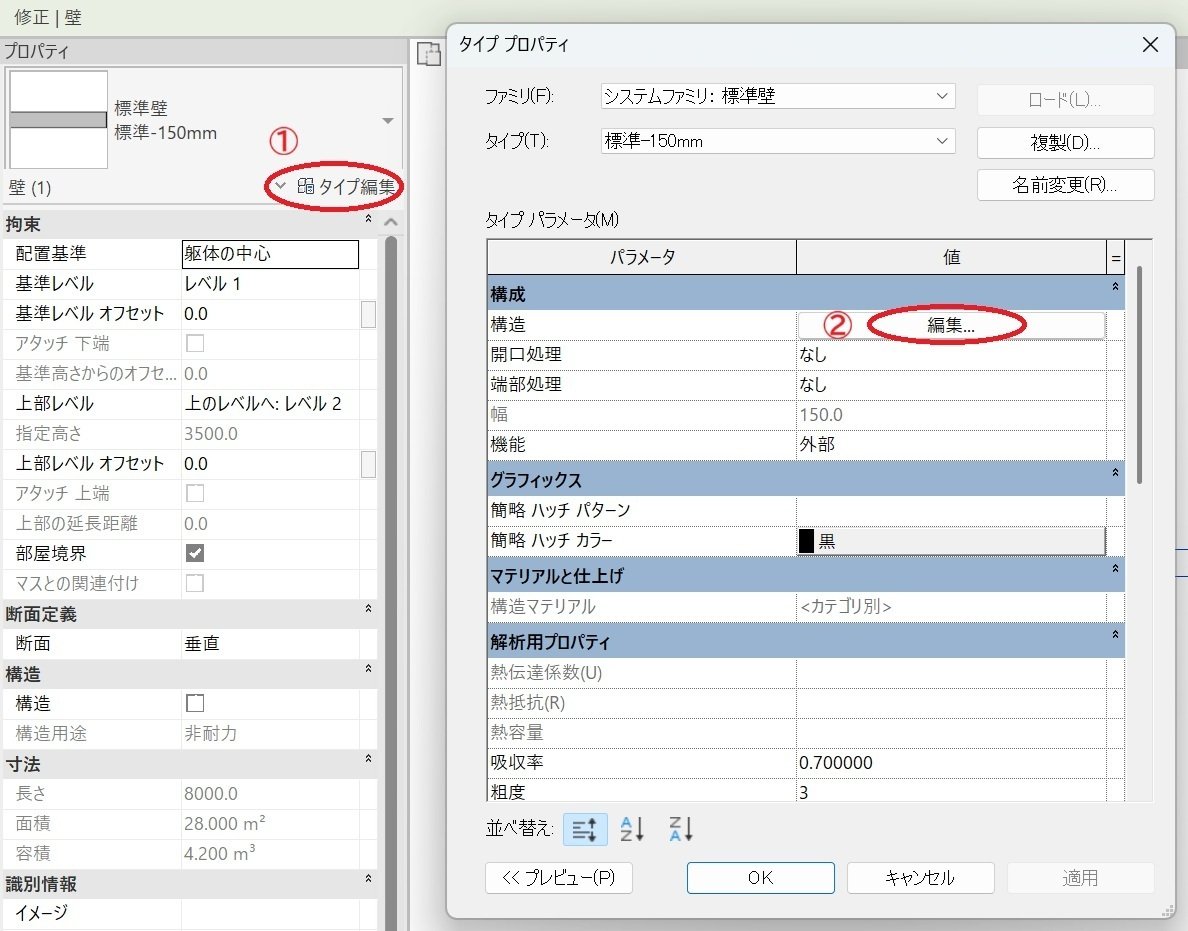Collapse the グラフィックス group
1188x931 pixels.
[1115, 473]
